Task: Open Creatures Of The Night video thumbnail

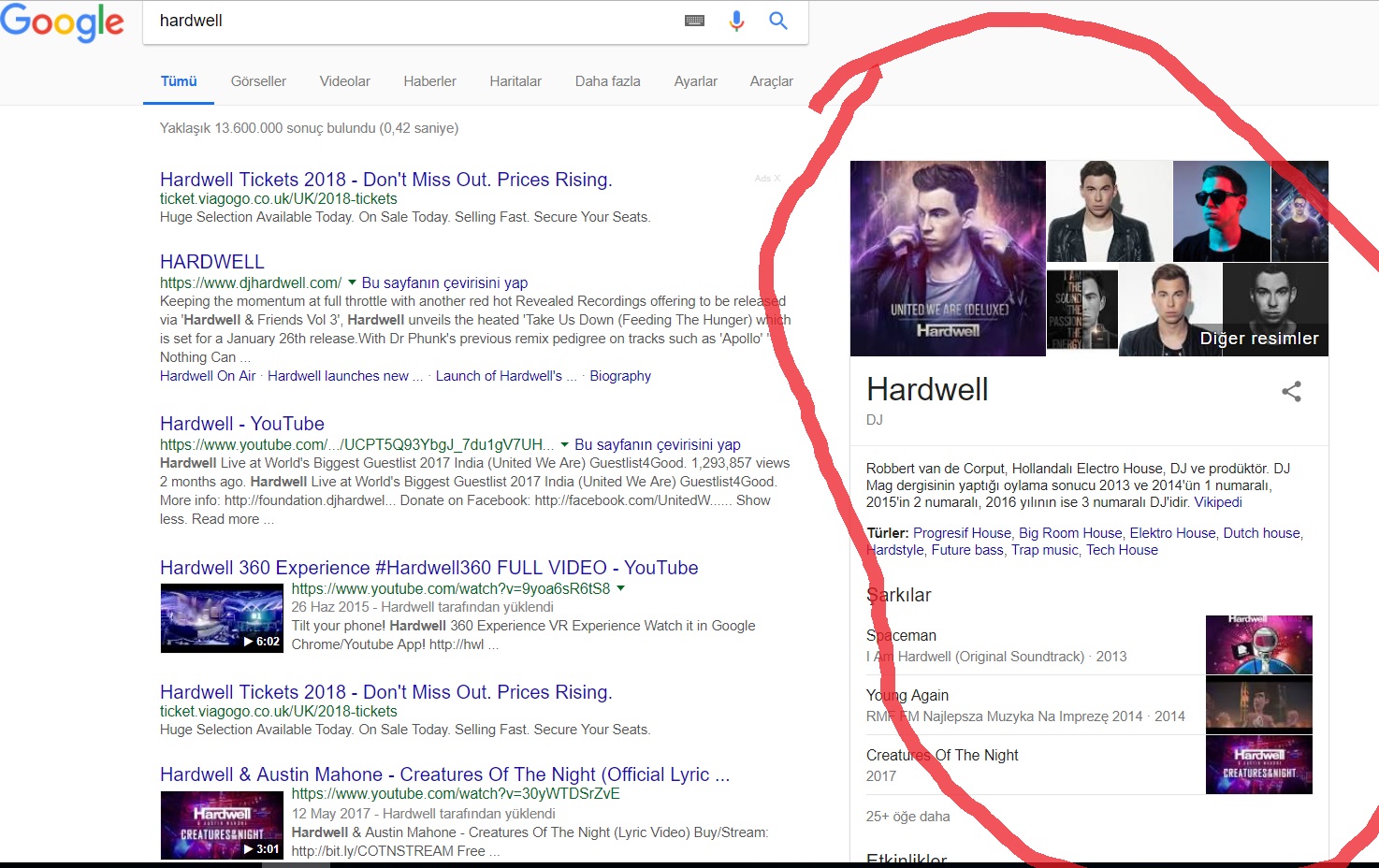Action: 222,825
